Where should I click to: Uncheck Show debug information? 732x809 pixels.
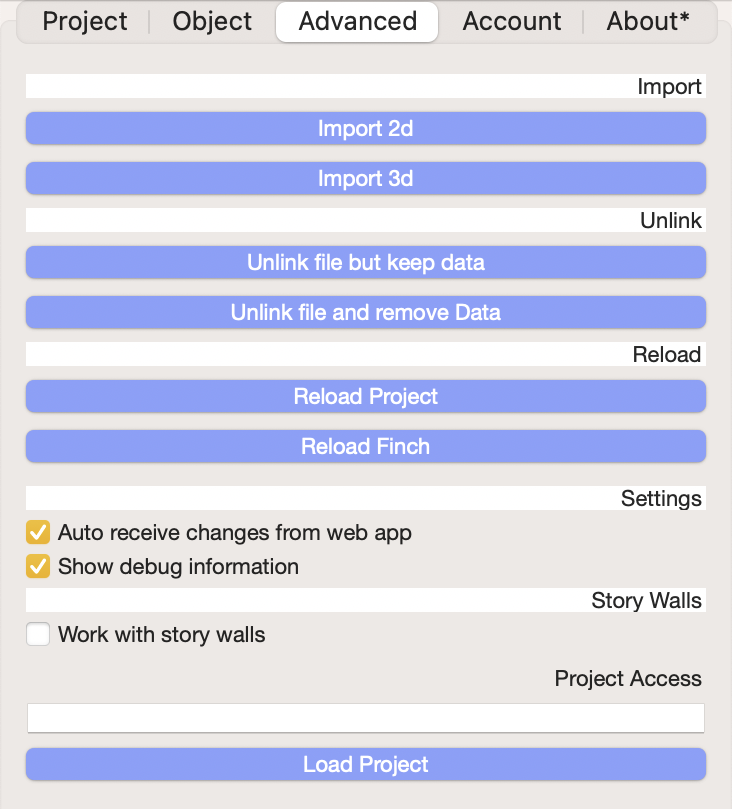tap(38, 566)
